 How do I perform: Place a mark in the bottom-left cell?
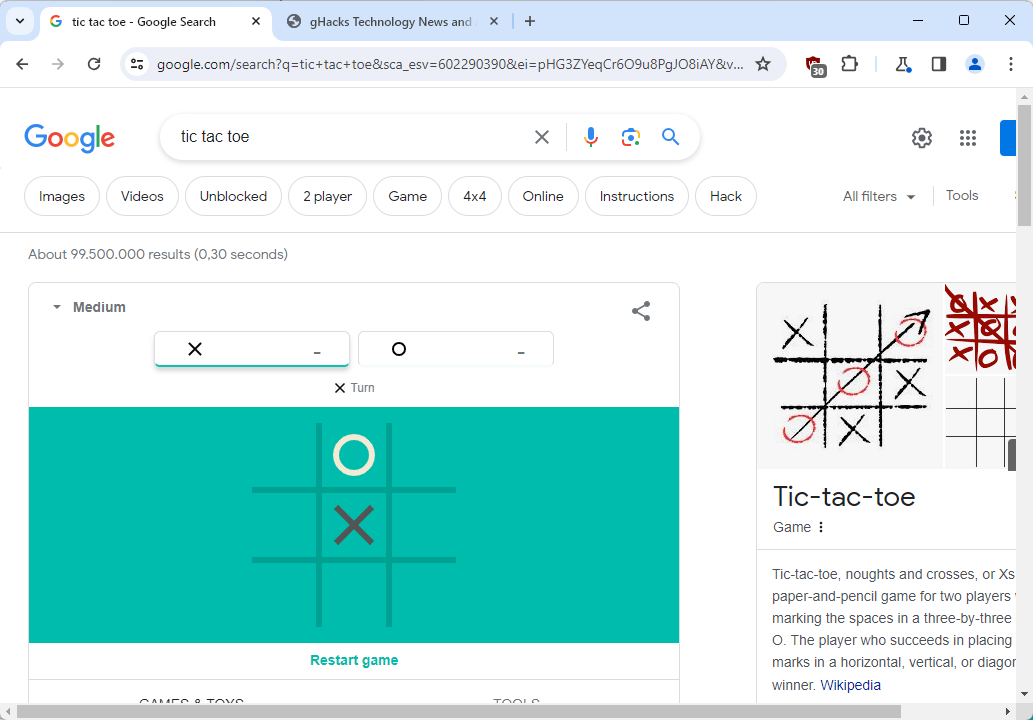click(x=285, y=594)
